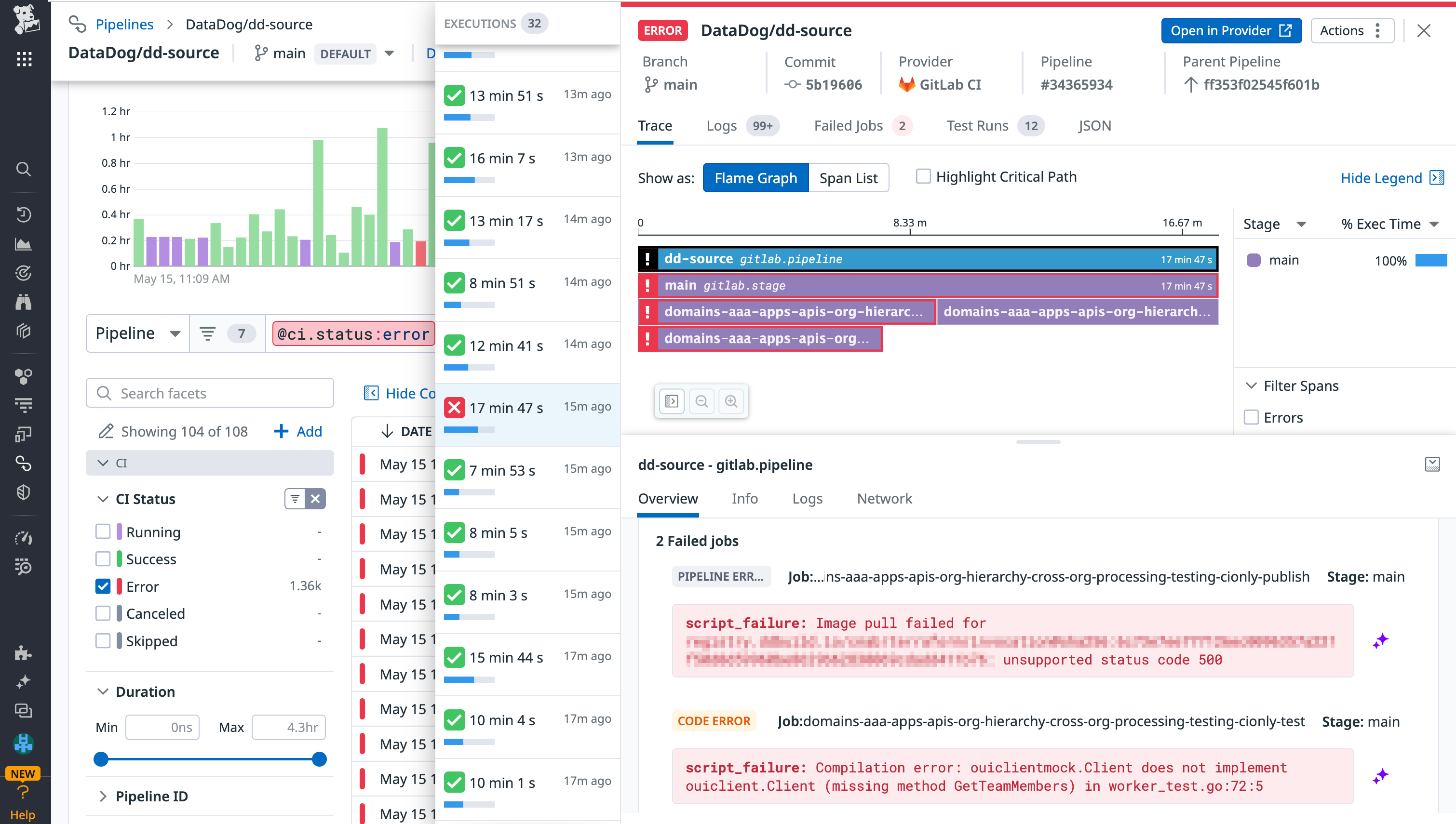The width and height of the screenshot is (1456, 824).
Task: Select the search magnifier icon in sidebar
Action: [x=24, y=169]
